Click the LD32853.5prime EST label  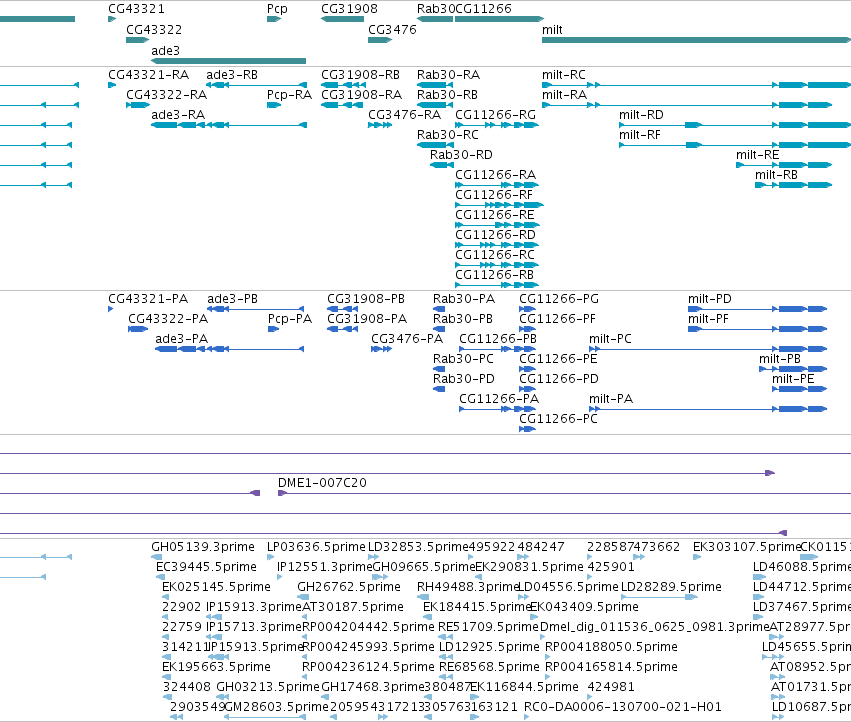pos(418,547)
